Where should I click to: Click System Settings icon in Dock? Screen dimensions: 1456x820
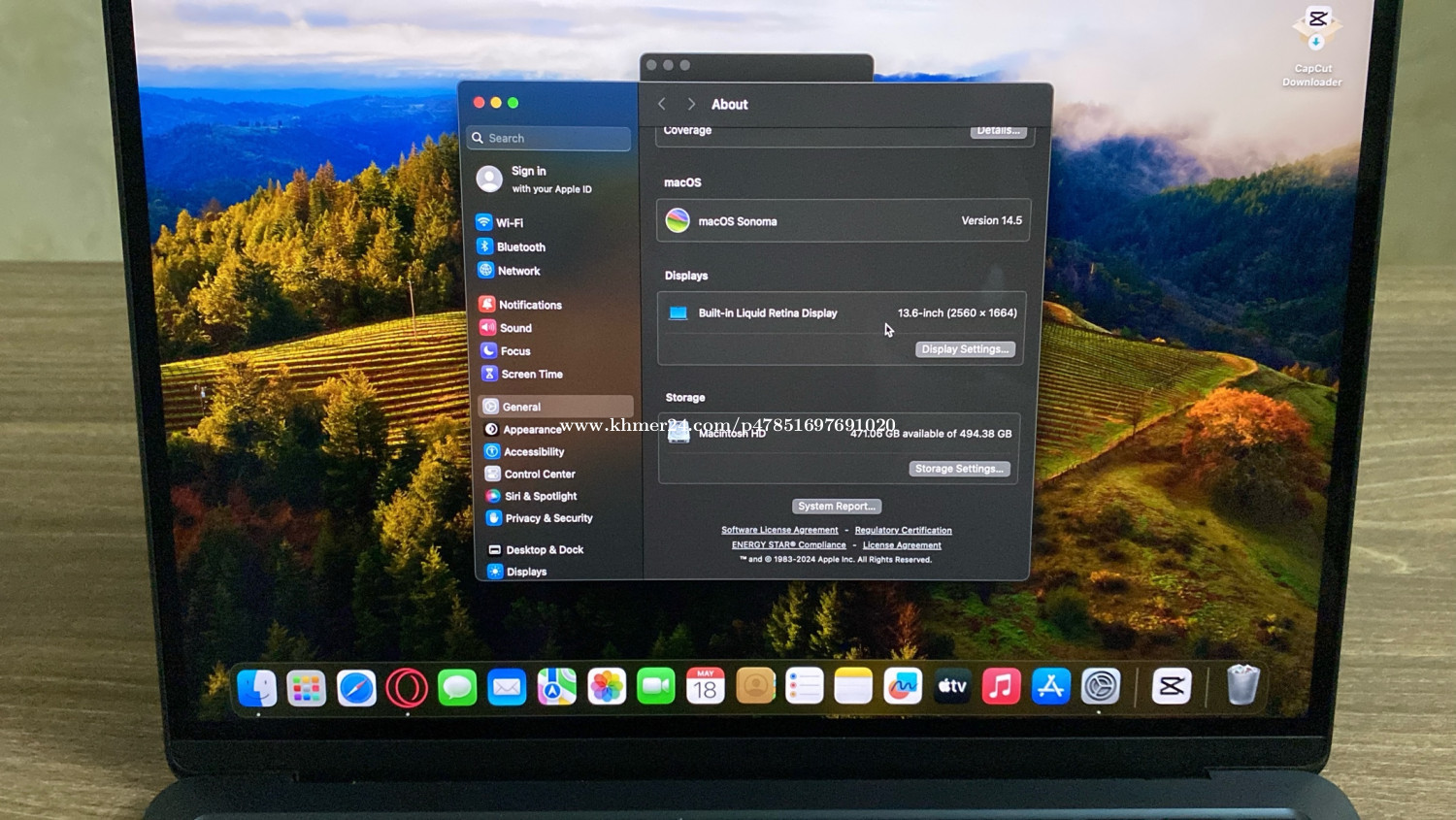[x=1101, y=686]
